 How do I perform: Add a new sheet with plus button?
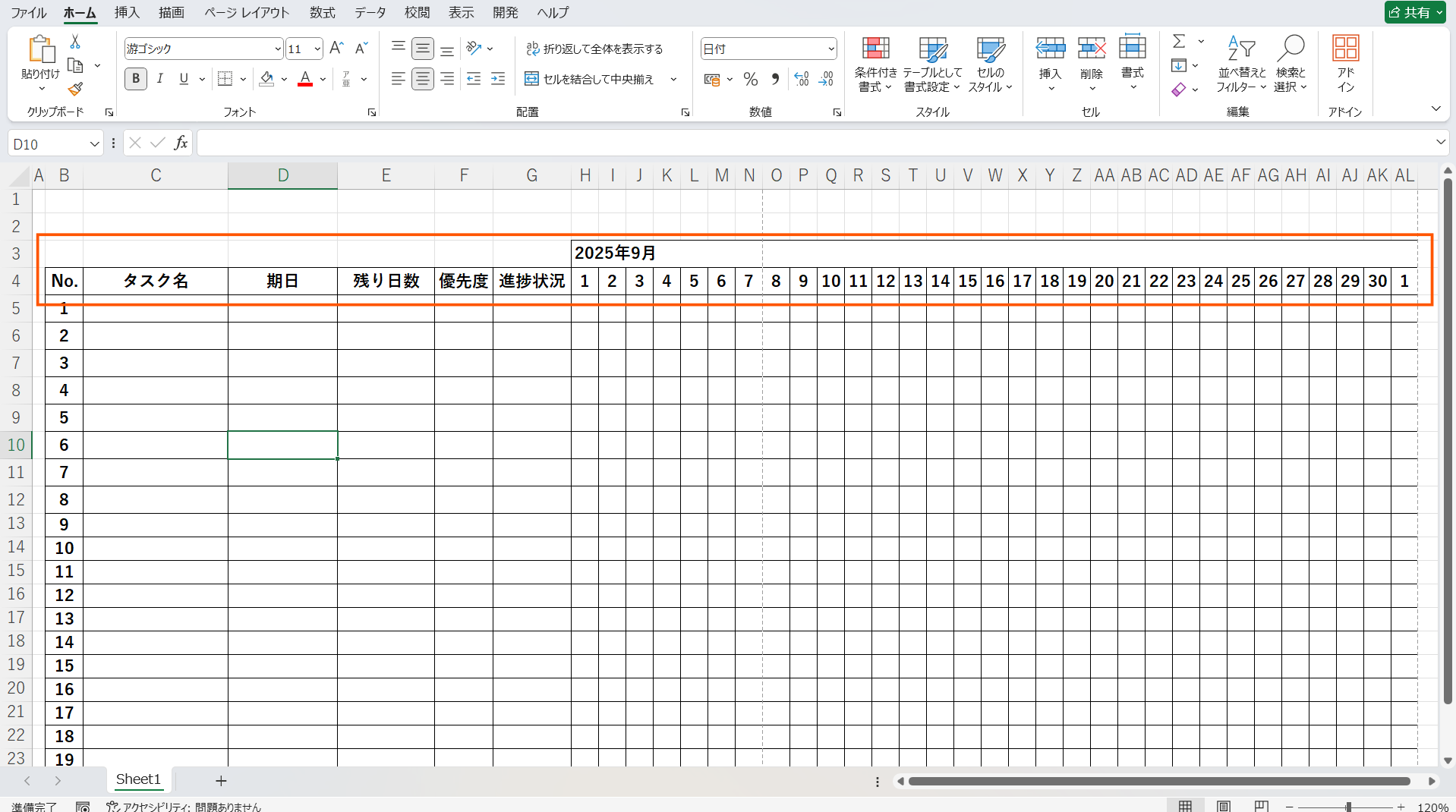tap(221, 781)
